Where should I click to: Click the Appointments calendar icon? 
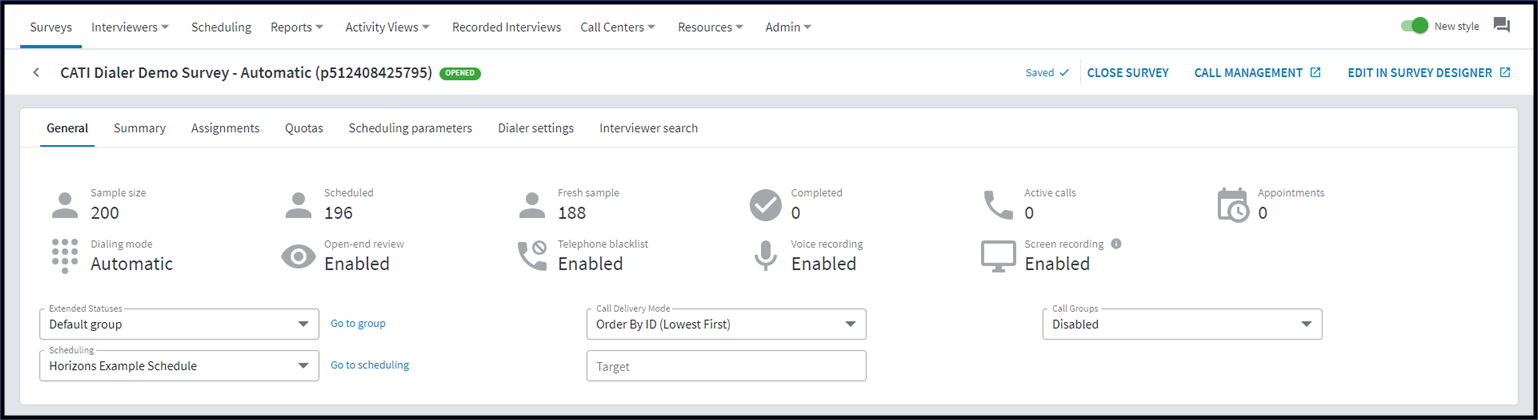(x=1233, y=204)
